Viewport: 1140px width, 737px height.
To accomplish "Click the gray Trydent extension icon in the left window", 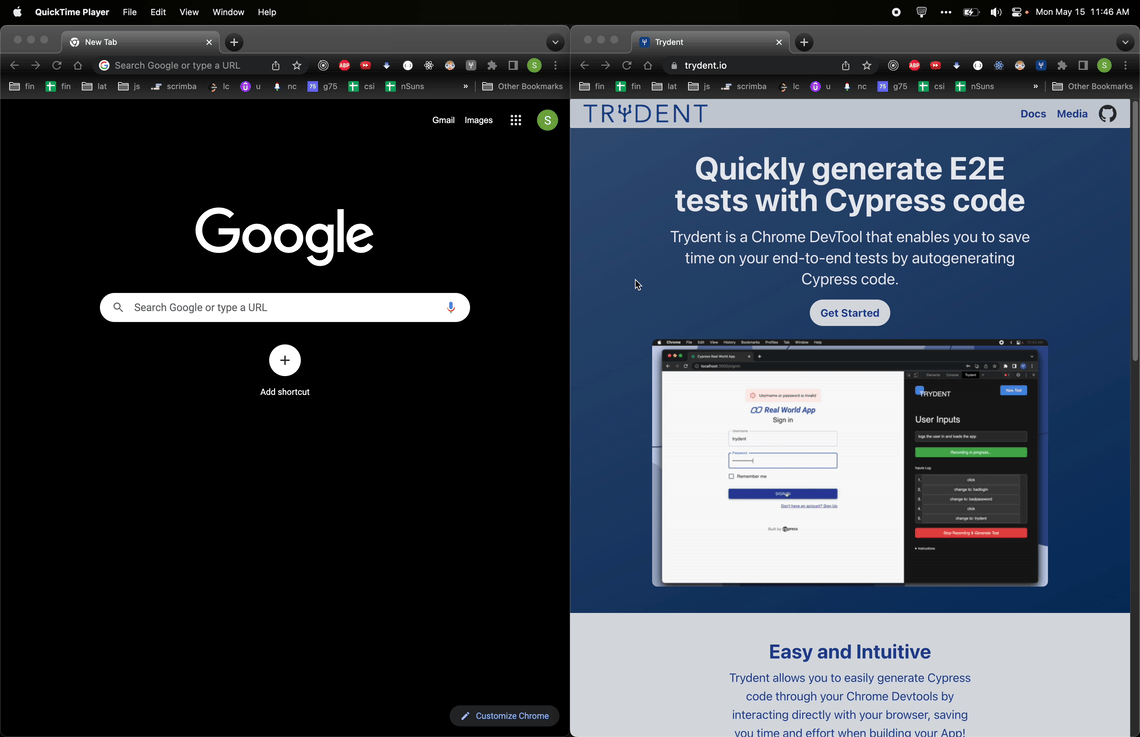I will point(471,65).
